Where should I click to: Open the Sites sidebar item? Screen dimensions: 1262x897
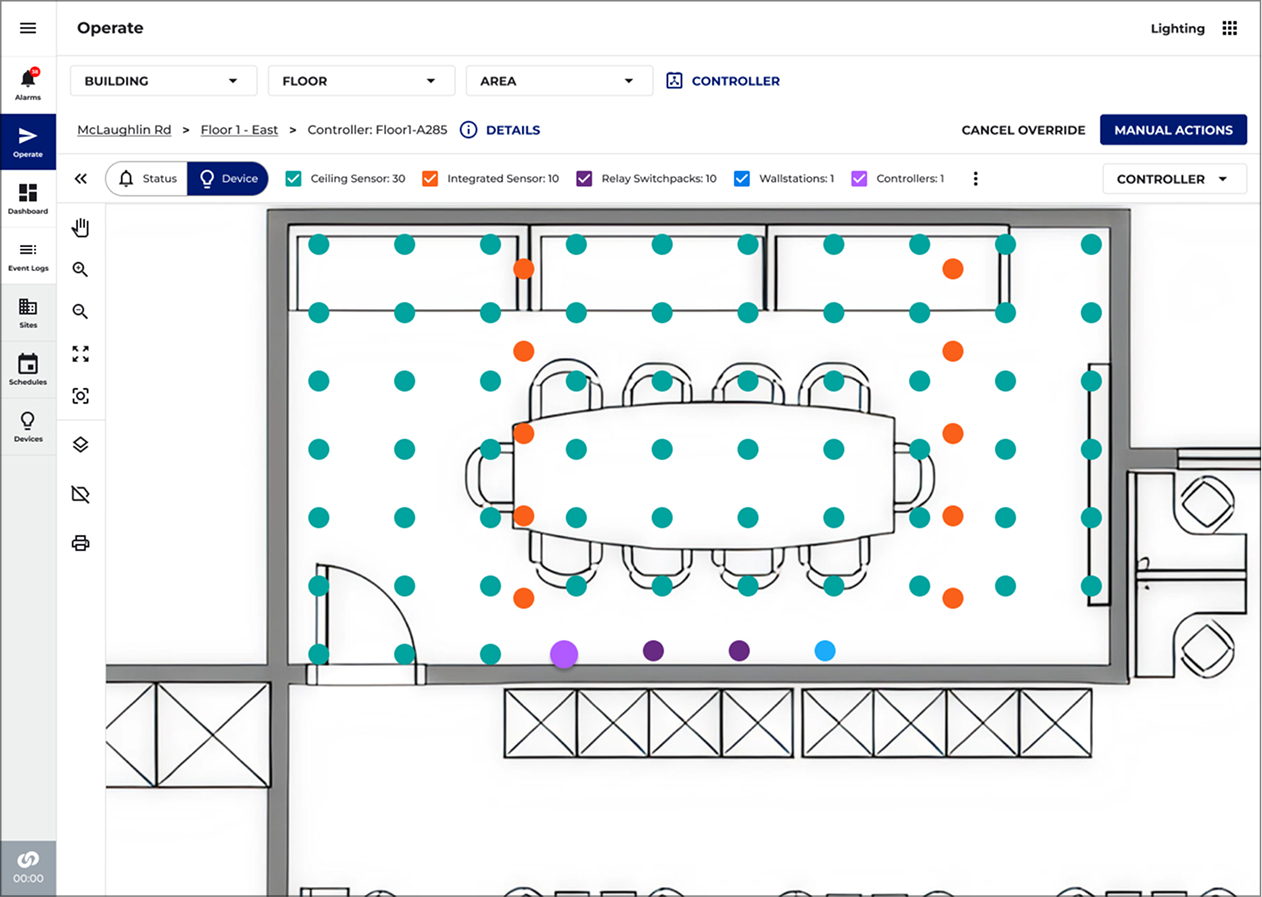click(28, 313)
